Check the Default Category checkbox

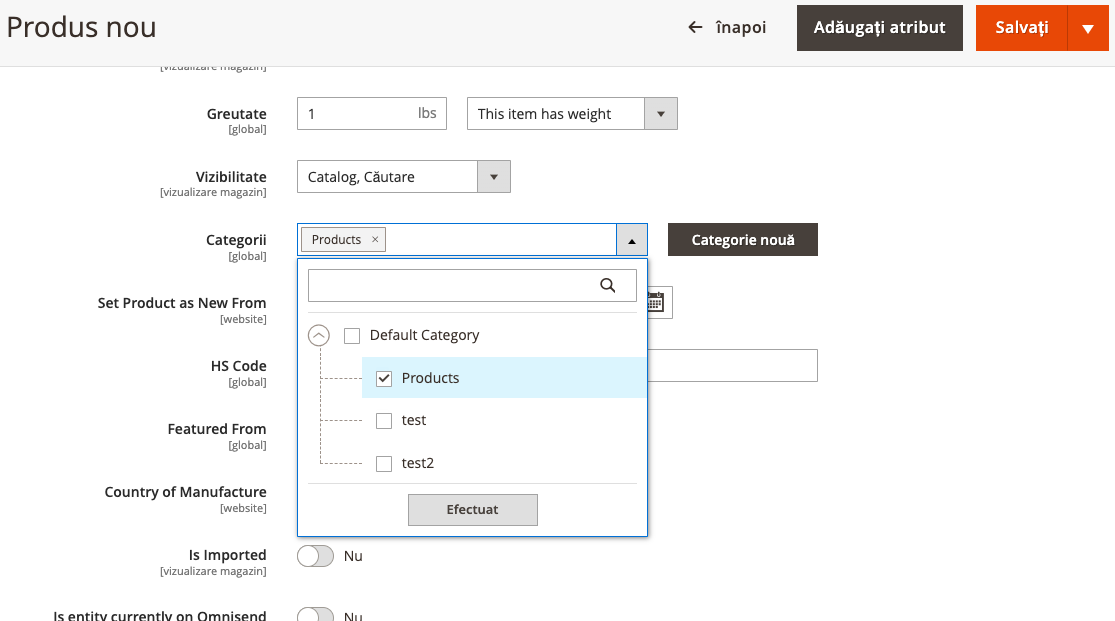(352, 336)
